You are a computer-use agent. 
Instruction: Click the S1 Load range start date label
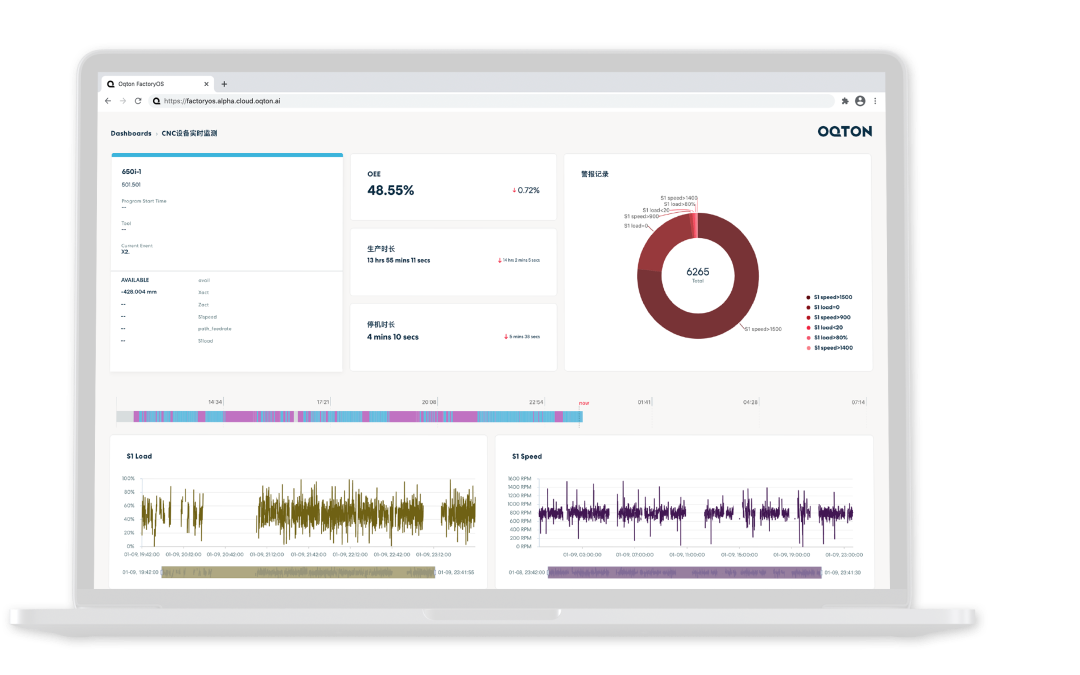[141, 572]
